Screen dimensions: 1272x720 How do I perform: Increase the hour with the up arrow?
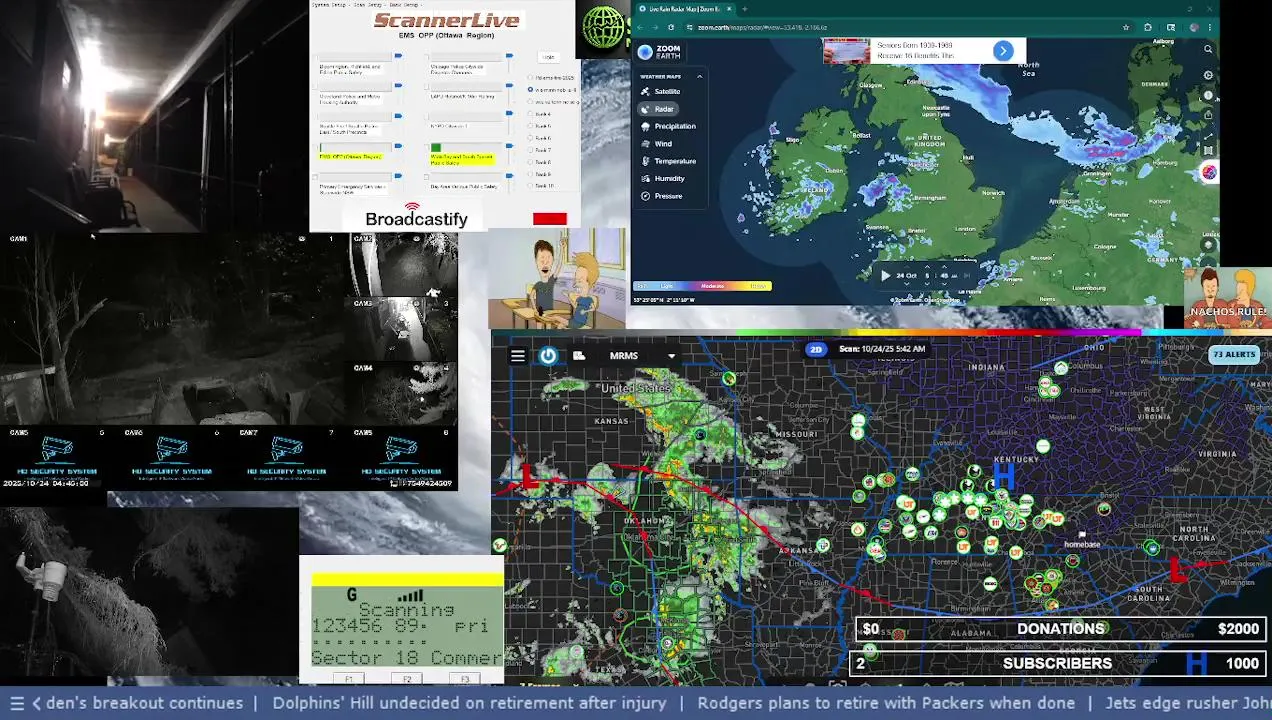point(927,266)
